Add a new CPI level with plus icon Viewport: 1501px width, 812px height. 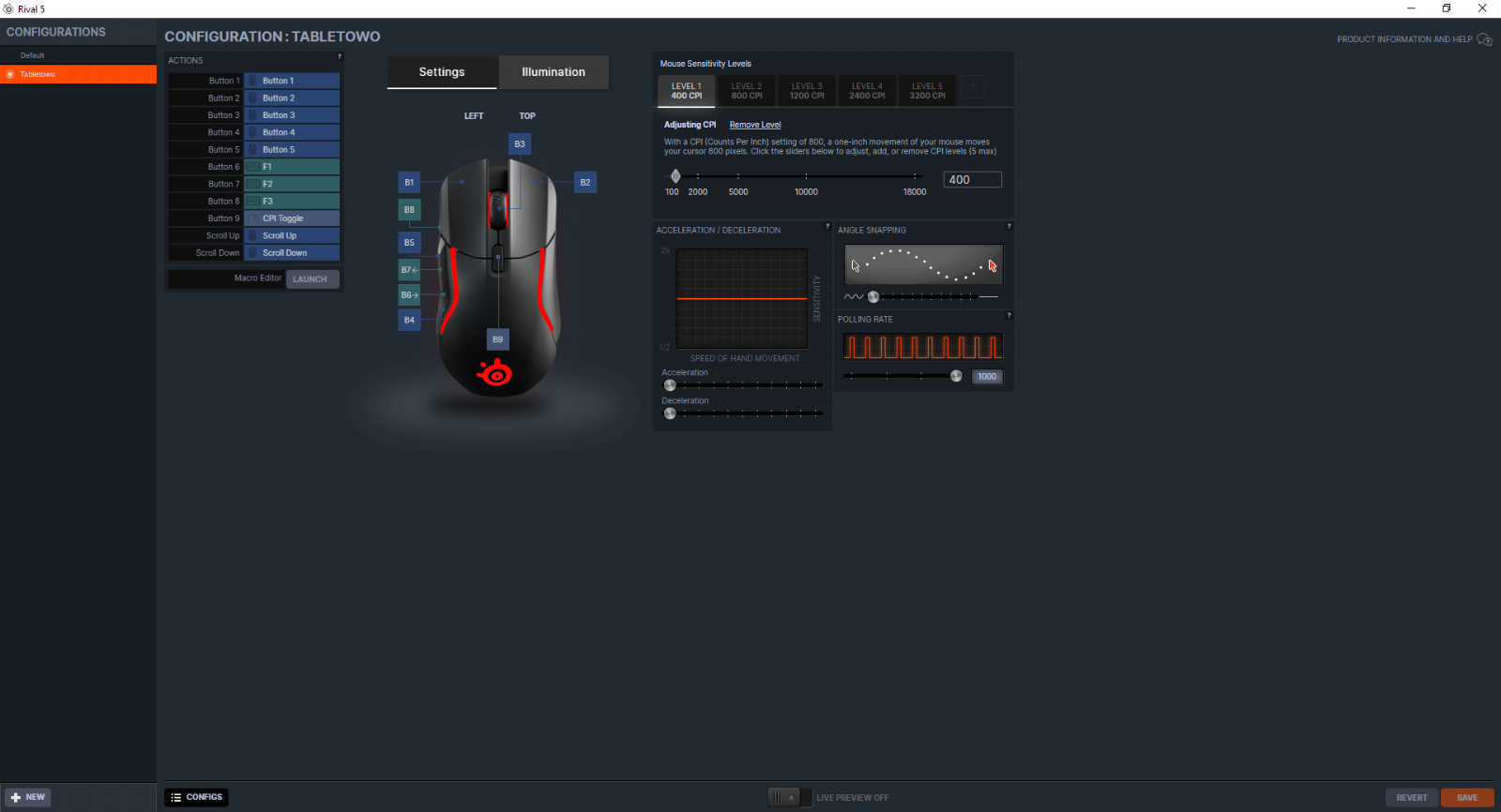(974, 87)
